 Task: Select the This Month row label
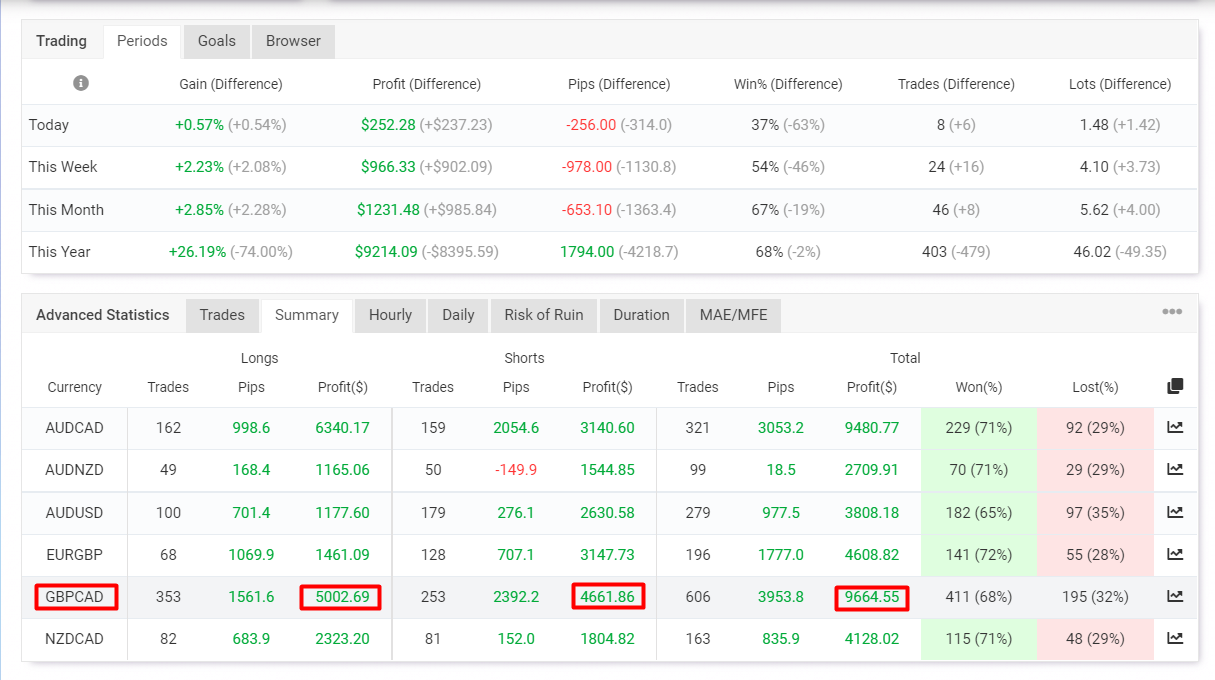pyautogui.click(x=66, y=210)
